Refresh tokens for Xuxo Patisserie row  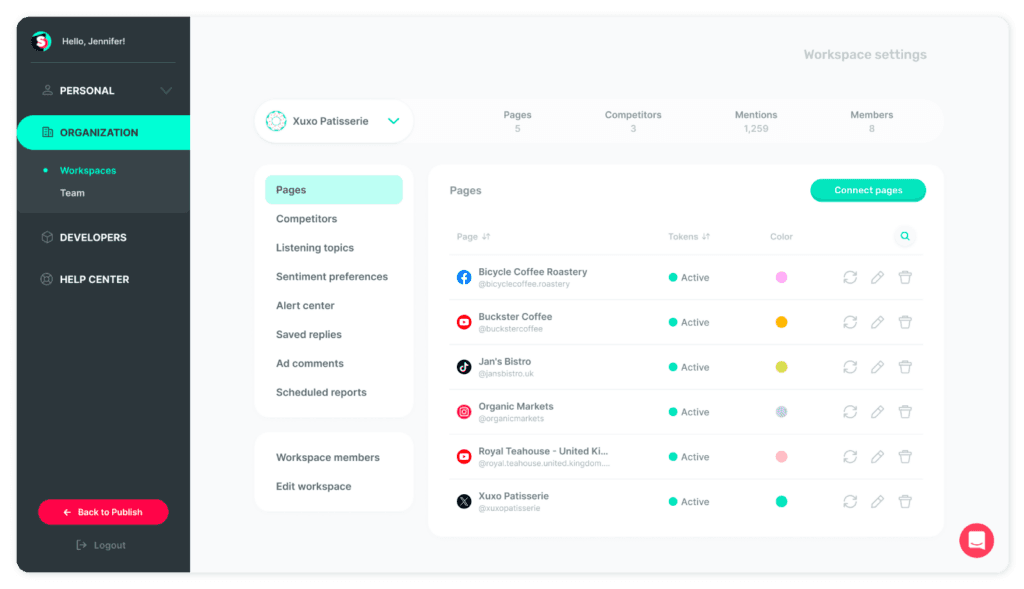coord(850,501)
